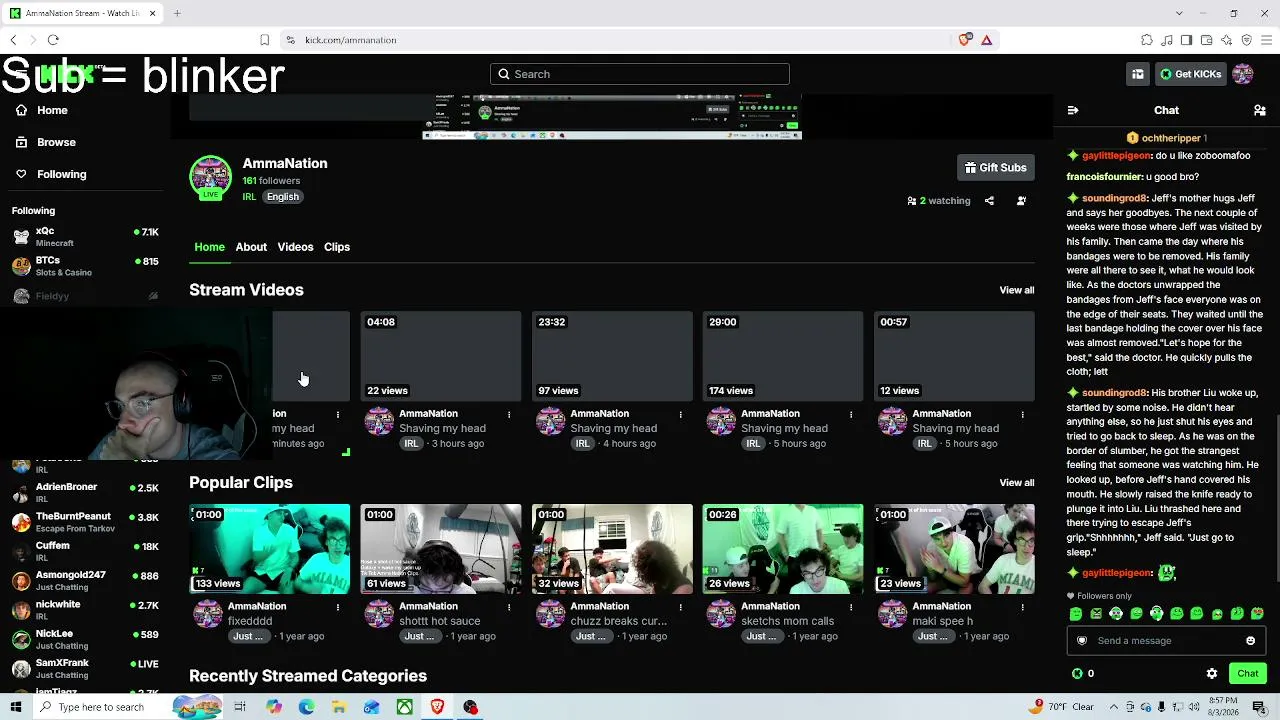Viewport: 1280px width, 720px height.
Task: Open the browser extensions puzzle icon
Action: pyautogui.click(x=1147, y=40)
